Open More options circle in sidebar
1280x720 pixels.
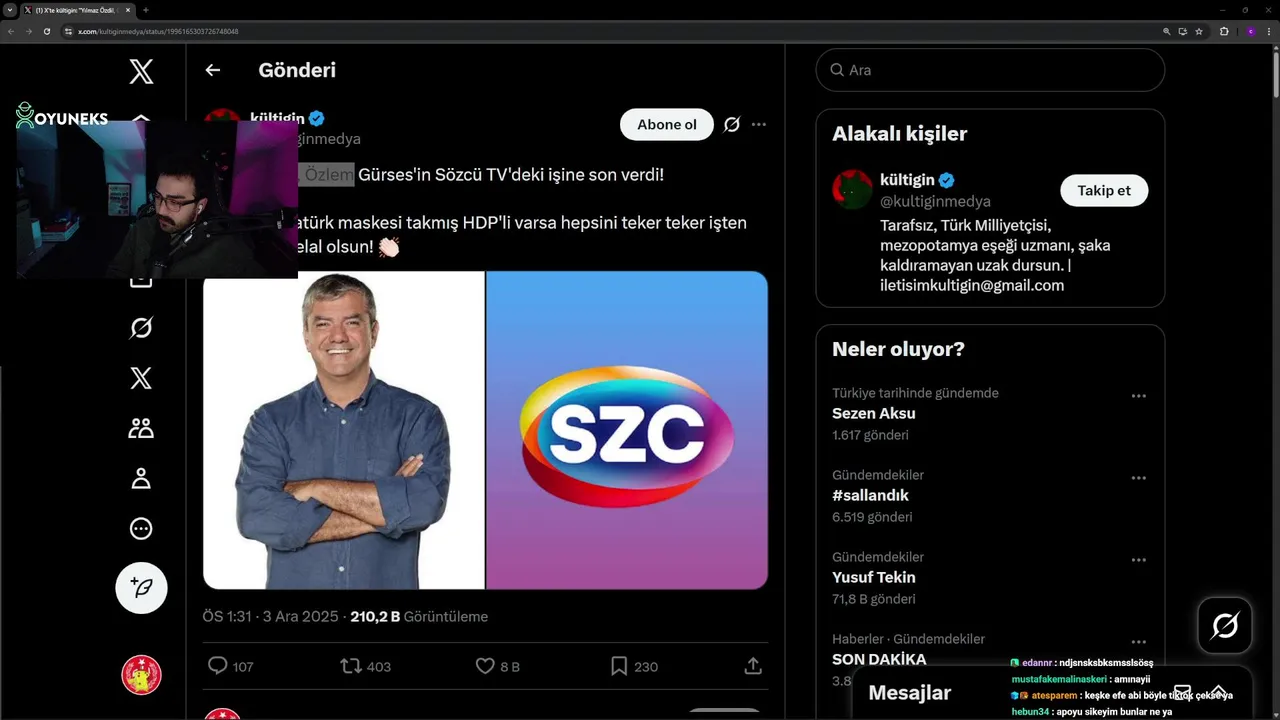[x=141, y=528]
